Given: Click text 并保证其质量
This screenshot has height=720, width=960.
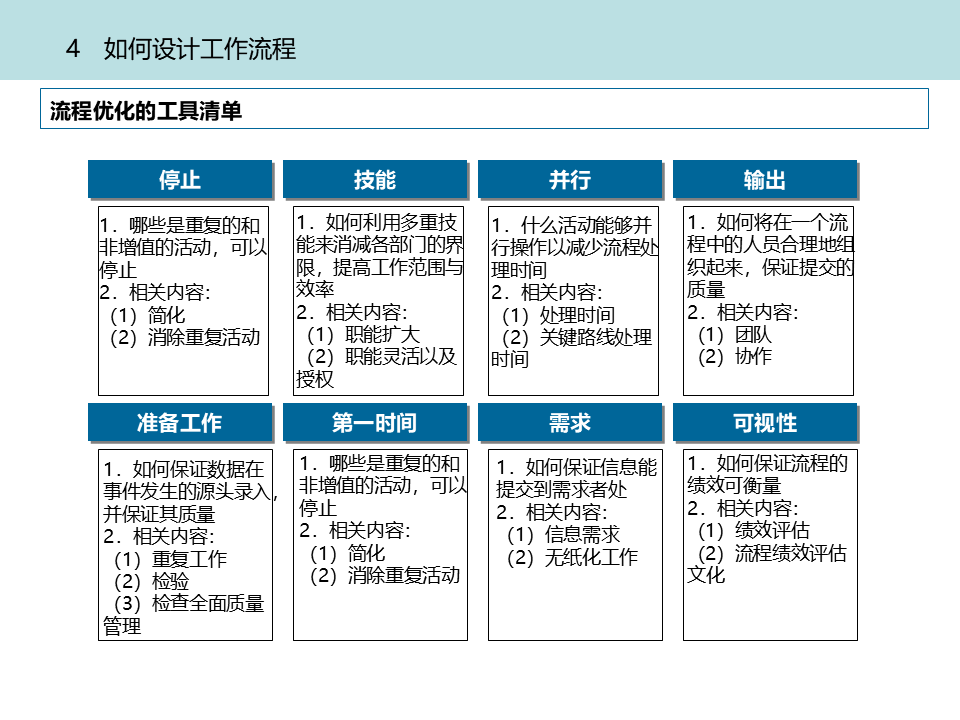Looking at the screenshot, I should pos(159,514).
